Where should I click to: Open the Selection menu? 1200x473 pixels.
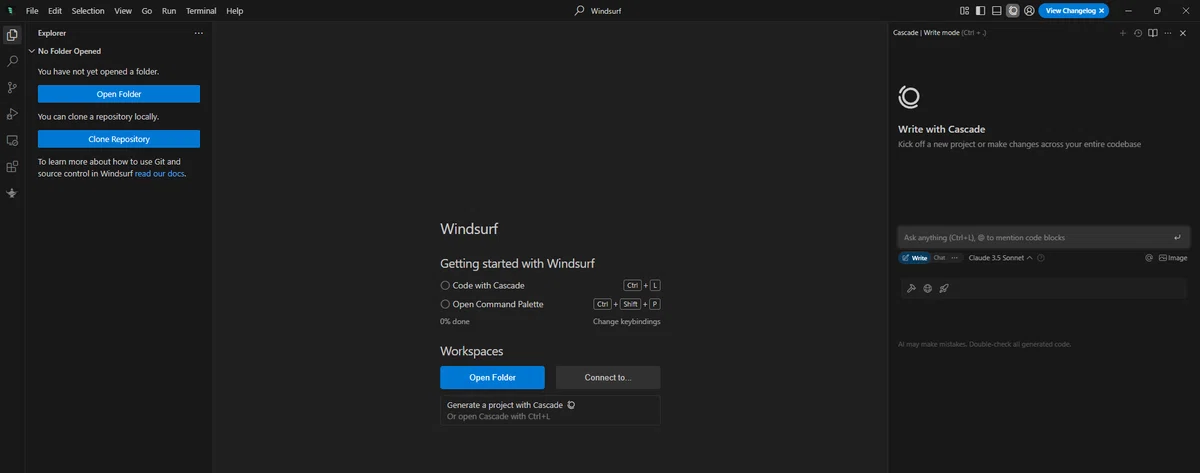(88, 10)
